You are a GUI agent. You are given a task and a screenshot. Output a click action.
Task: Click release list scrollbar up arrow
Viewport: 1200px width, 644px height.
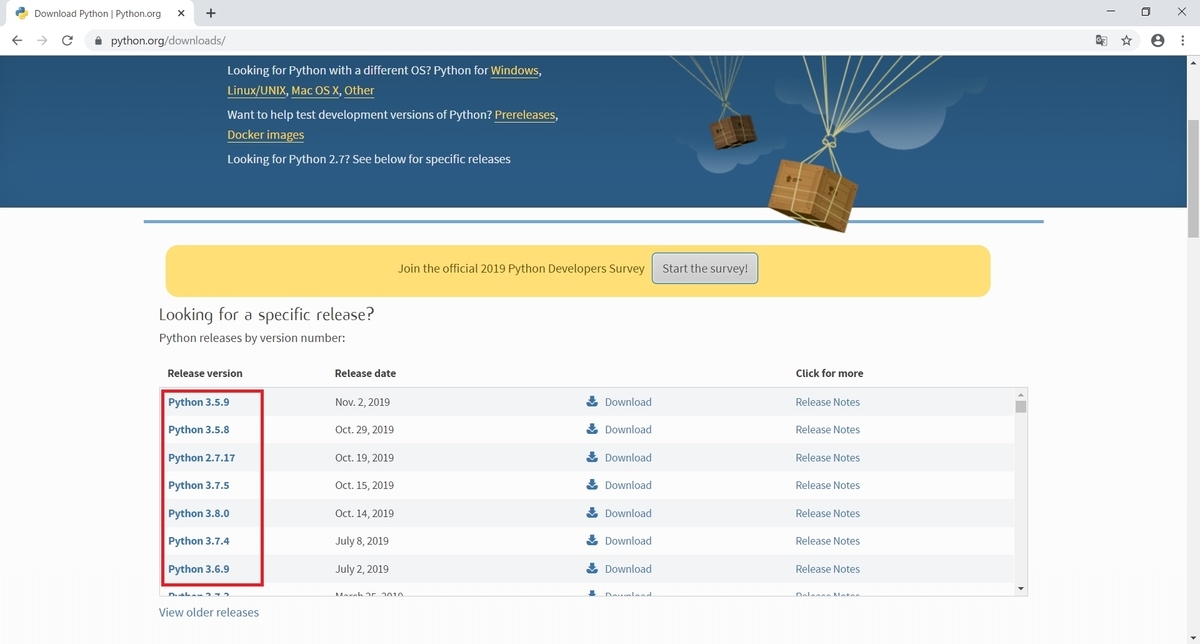point(1021,394)
